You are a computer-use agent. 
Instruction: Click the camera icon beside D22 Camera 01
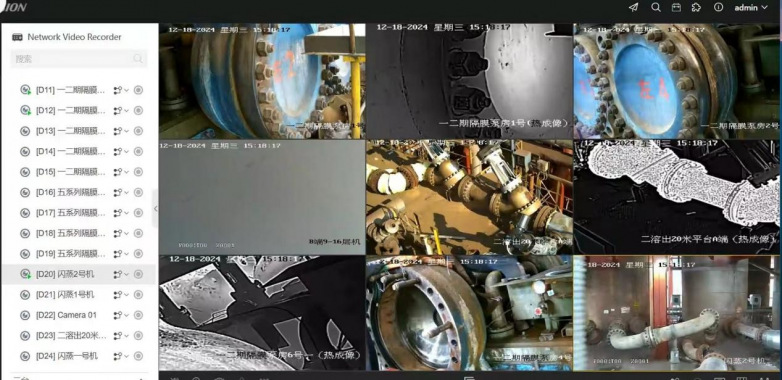25,315
